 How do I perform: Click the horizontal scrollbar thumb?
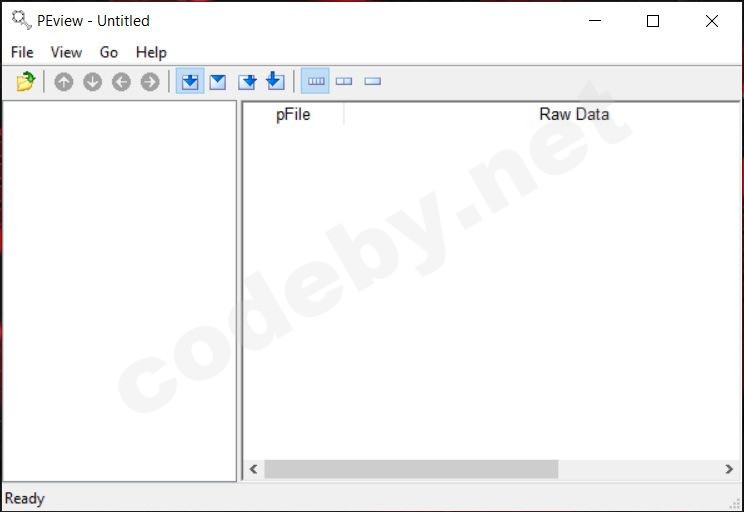[x=411, y=469]
